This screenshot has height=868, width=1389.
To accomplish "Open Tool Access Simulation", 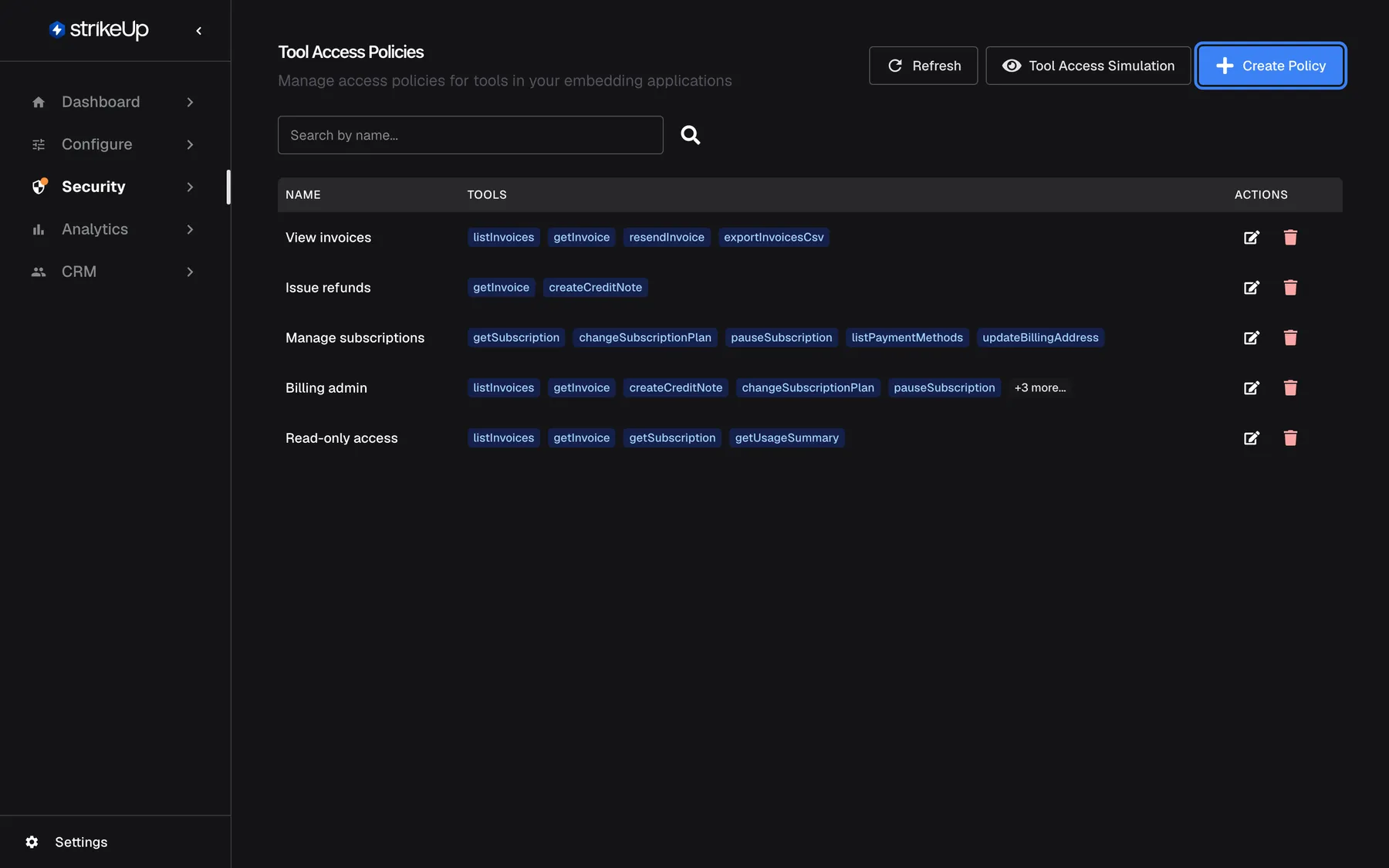I will point(1088,66).
